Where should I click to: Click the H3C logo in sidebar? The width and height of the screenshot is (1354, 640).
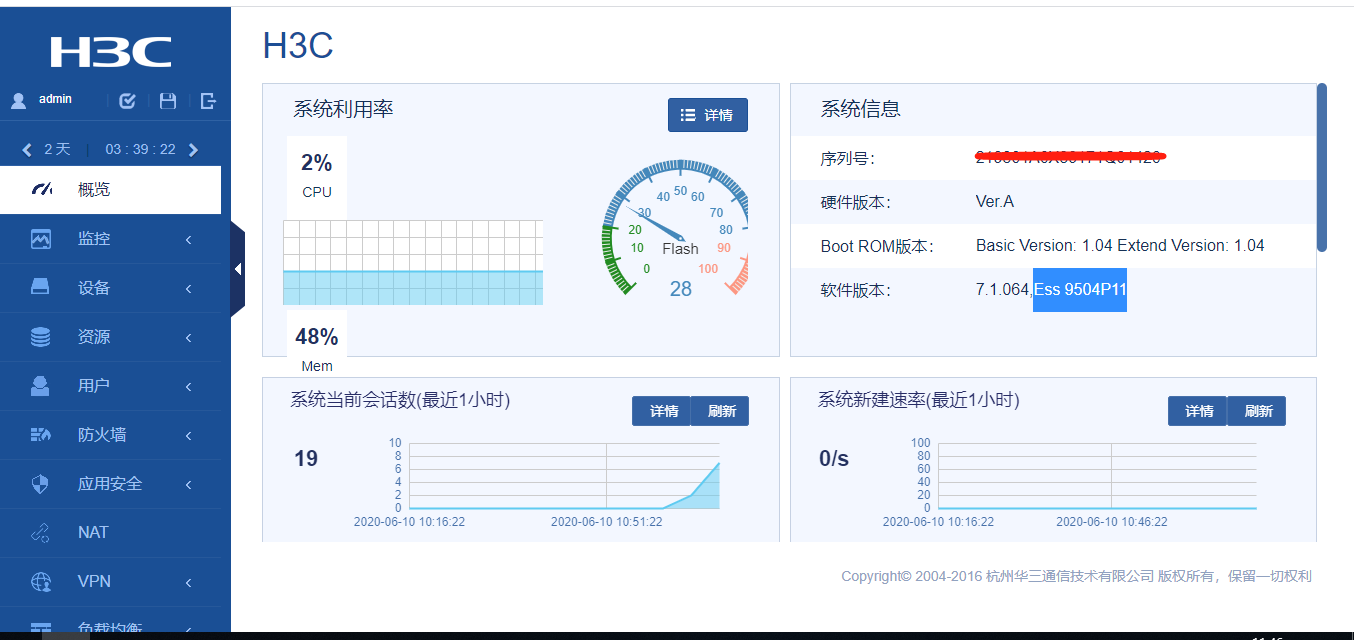pos(111,52)
